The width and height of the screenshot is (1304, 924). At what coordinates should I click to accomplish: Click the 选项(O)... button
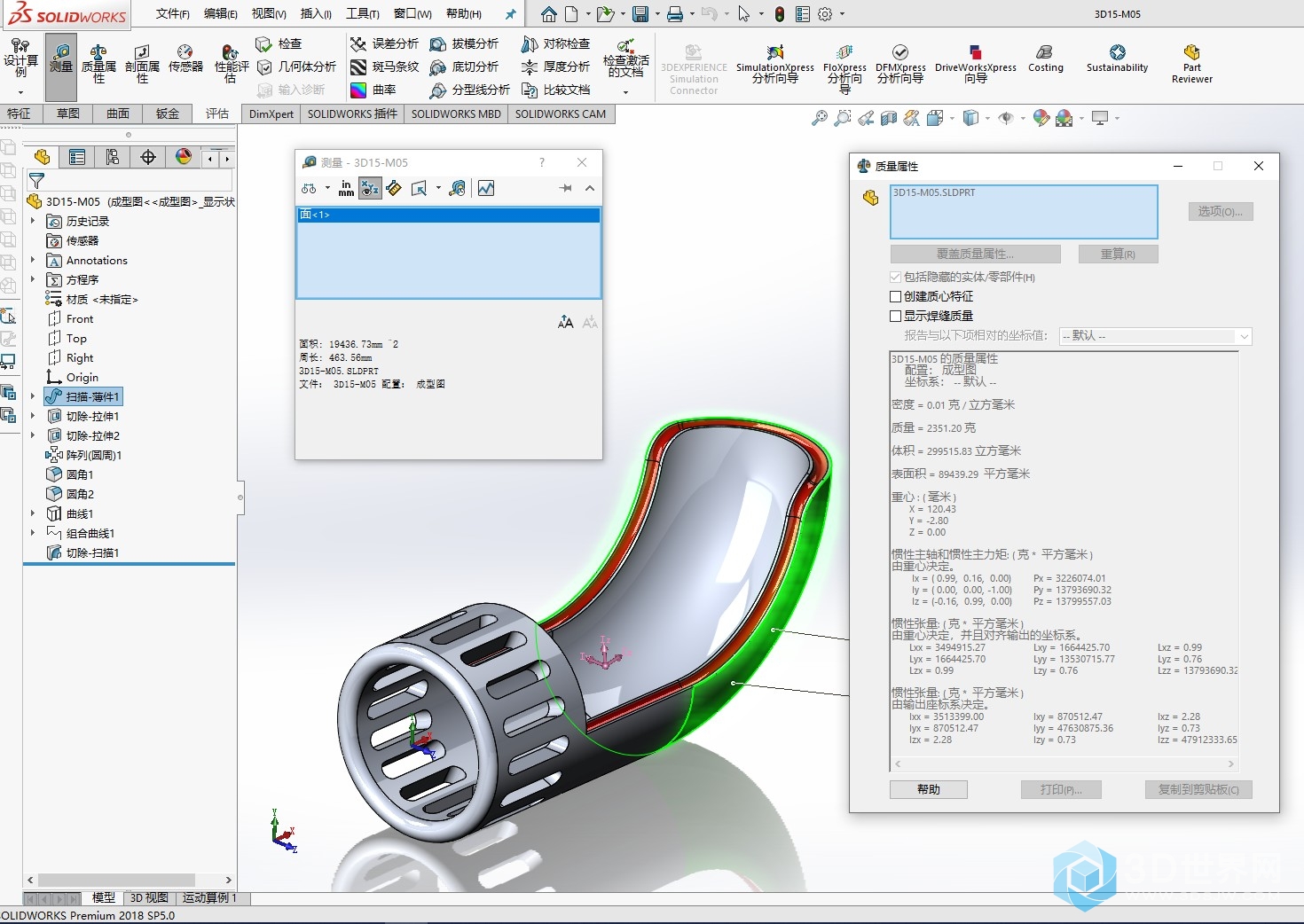(x=1221, y=211)
